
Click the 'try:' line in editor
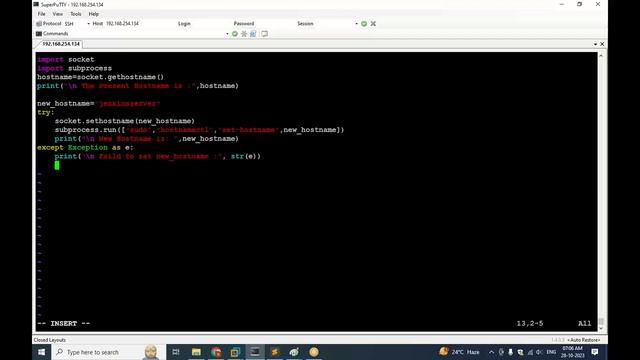[x=46, y=112]
